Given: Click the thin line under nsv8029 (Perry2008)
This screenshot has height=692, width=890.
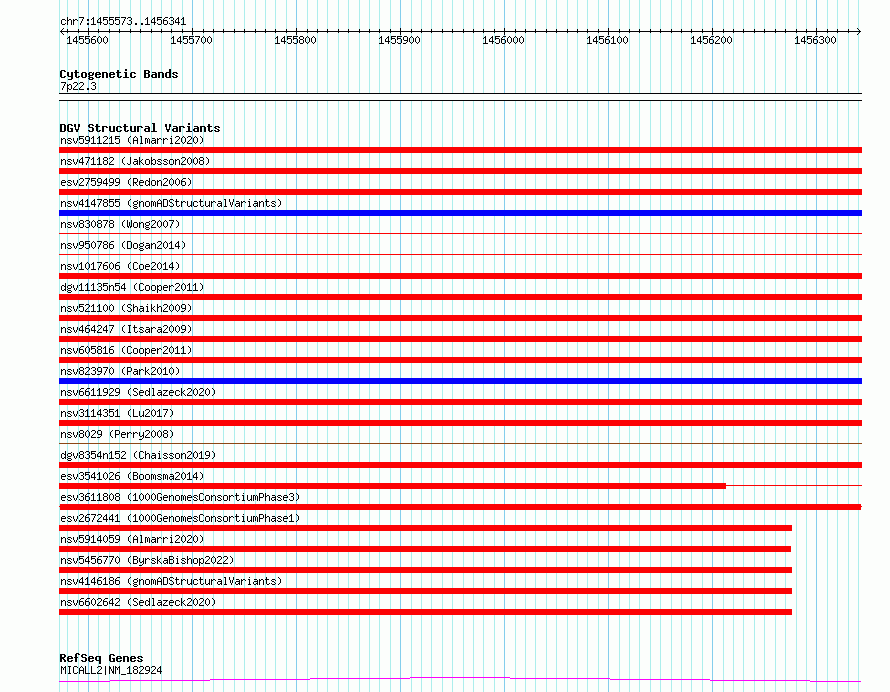Looking at the screenshot, I should click(460, 443).
